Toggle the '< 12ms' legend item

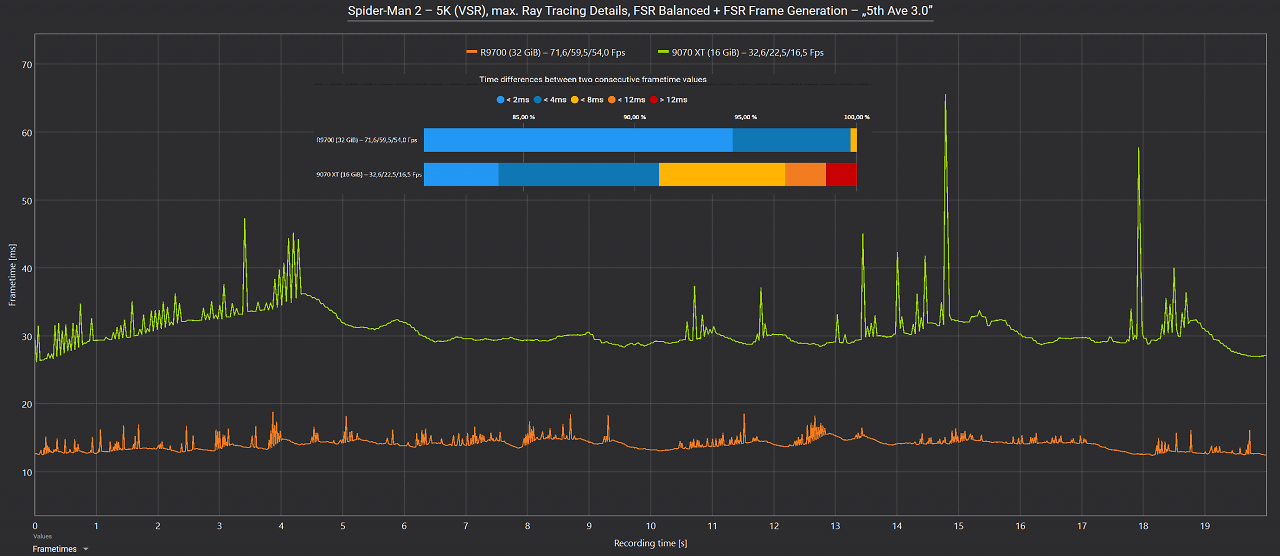click(x=626, y=100)
